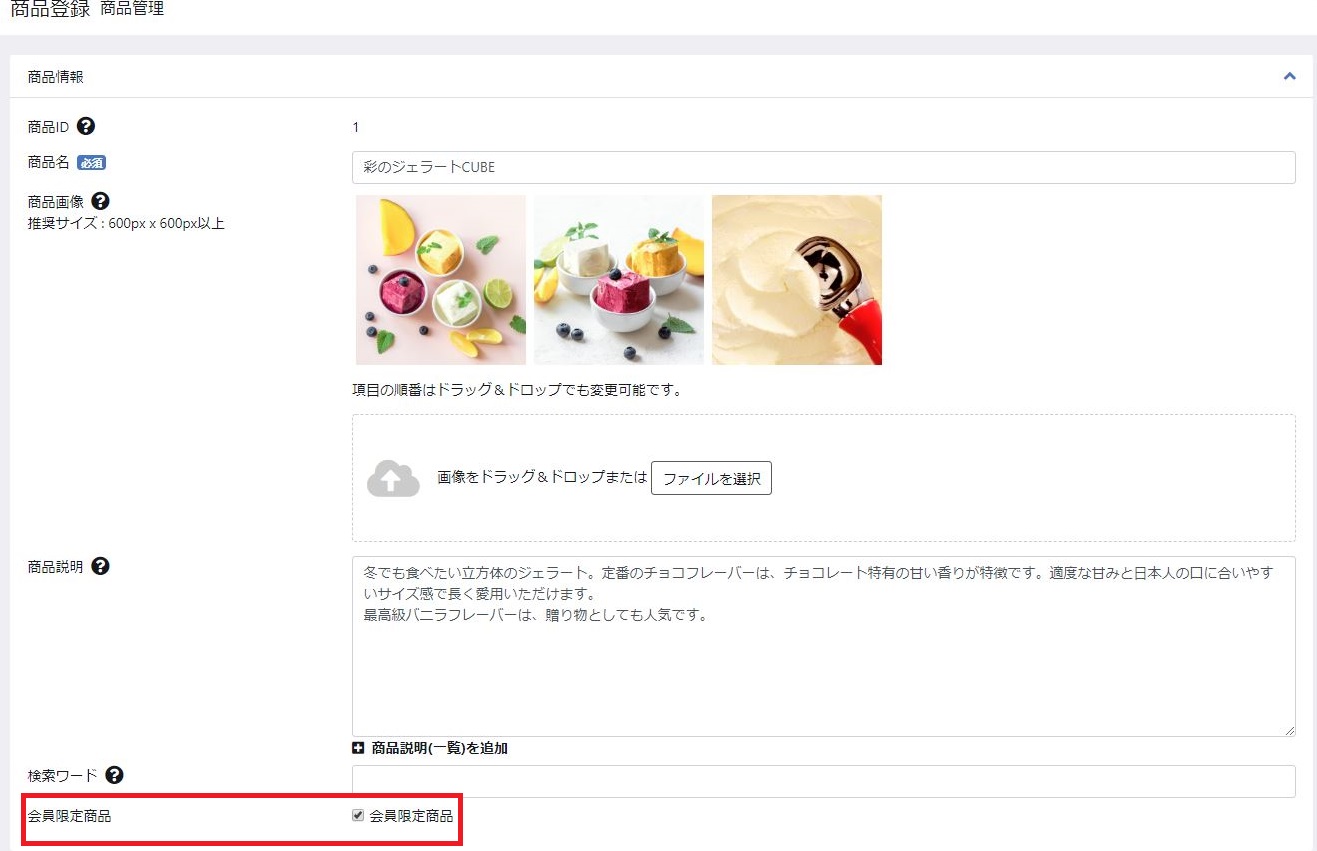Click the help icon next to 商品画像

click(100, 201)
